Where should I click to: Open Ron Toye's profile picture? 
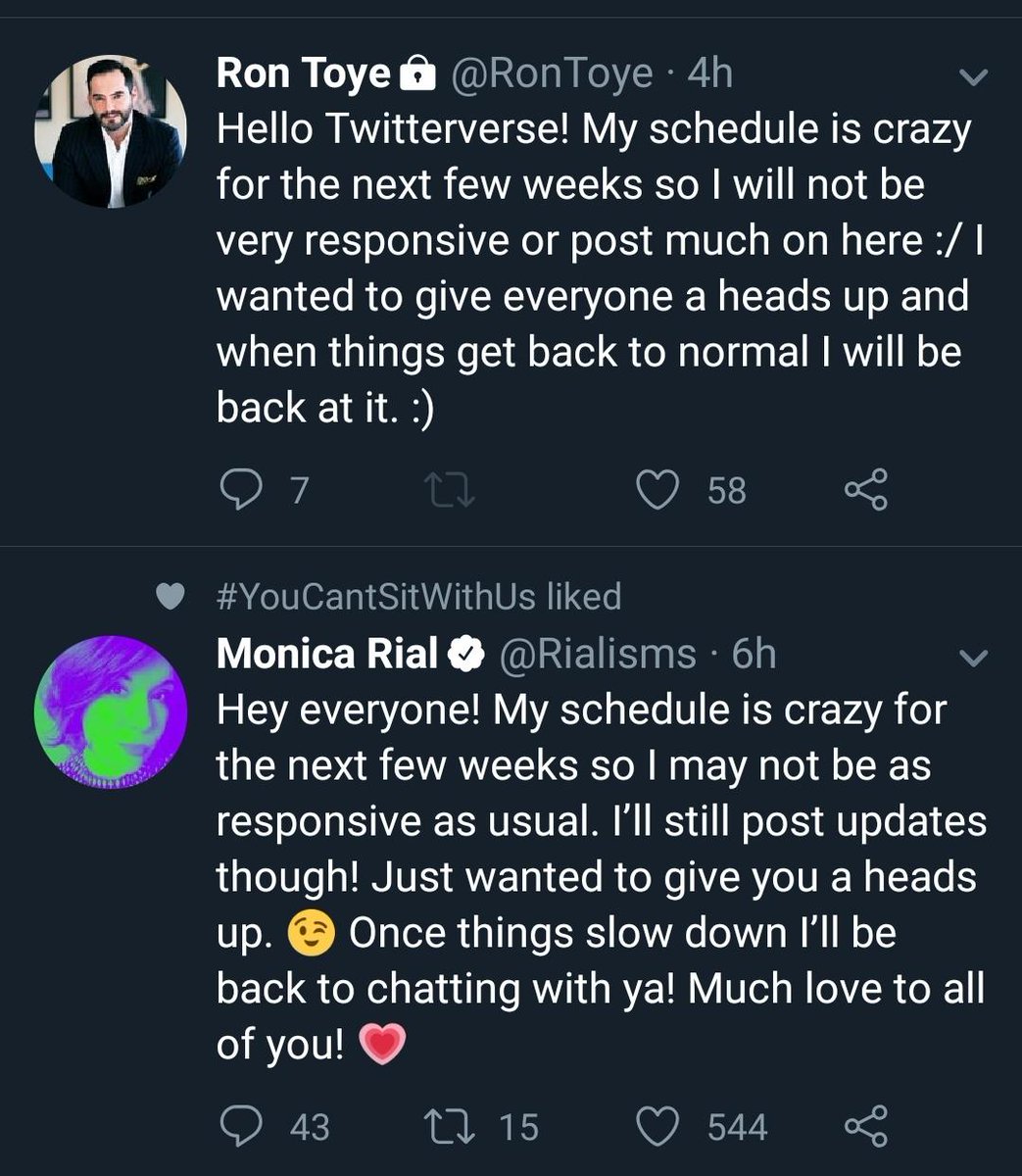tap(111, 131)
